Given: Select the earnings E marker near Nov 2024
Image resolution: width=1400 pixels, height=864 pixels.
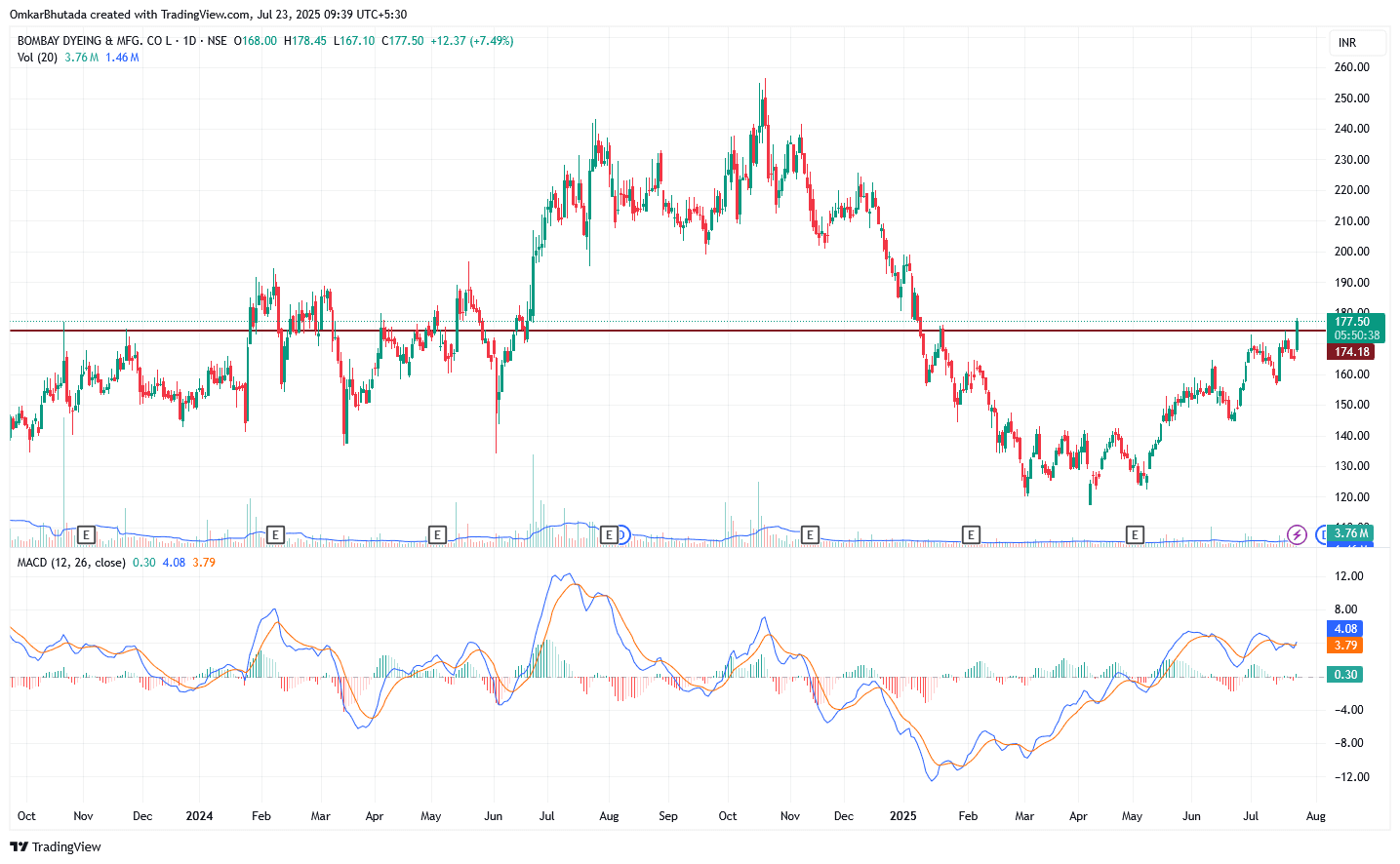Looking at the screenshot, I should (x=809, y=534).
